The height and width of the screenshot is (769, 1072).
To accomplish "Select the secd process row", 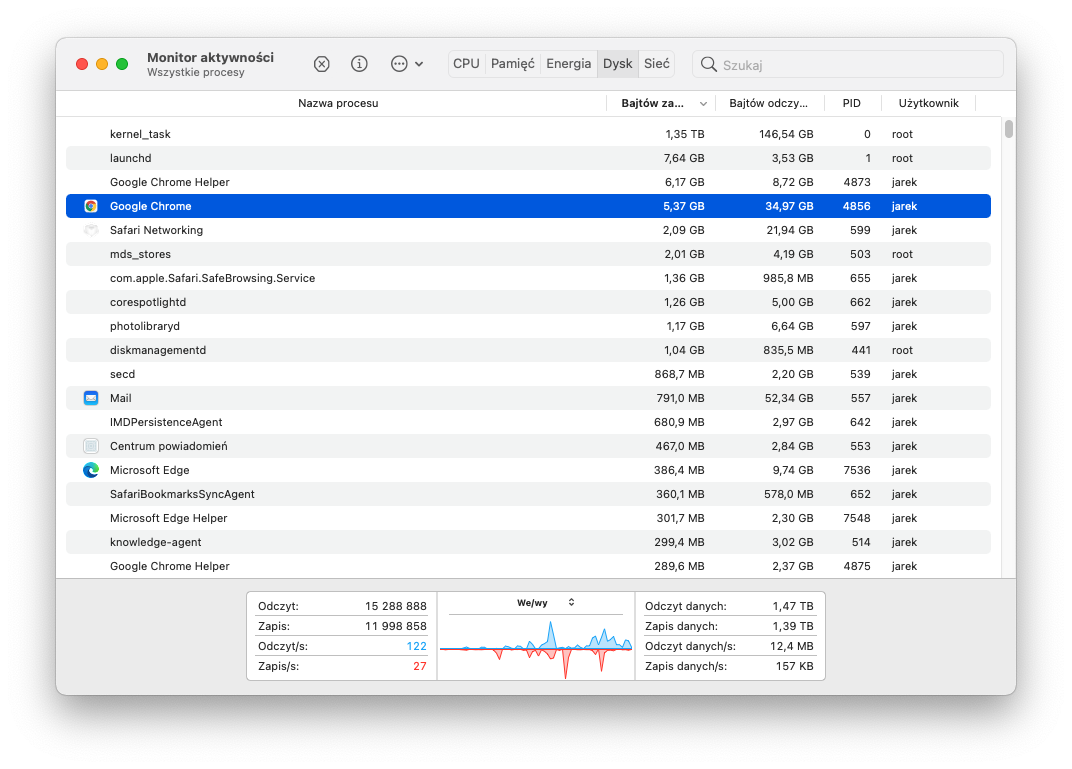I will (528, 375).
